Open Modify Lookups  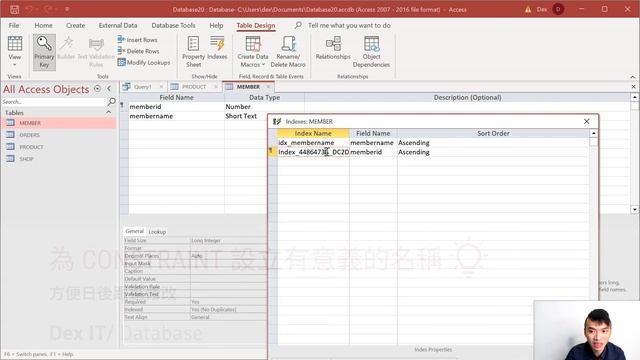[x=144, y=62]
